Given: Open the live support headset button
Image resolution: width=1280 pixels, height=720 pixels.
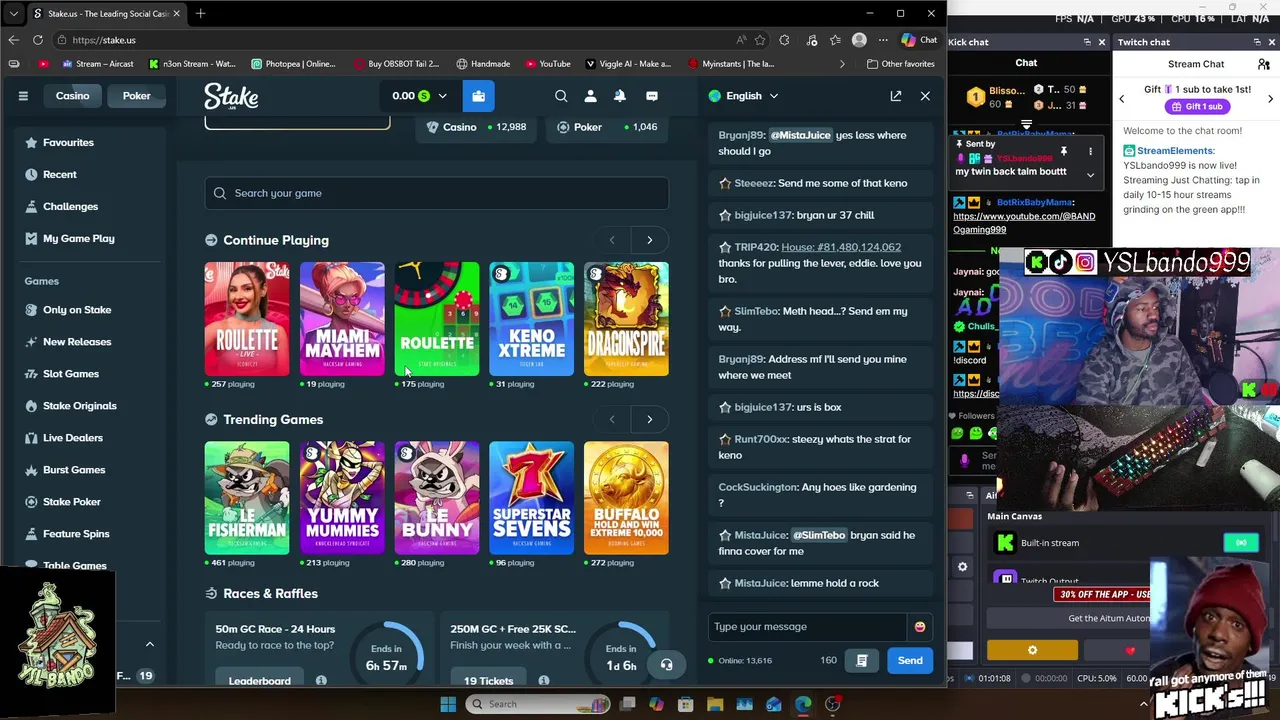Looking at the screenshot, I should 666,665.
